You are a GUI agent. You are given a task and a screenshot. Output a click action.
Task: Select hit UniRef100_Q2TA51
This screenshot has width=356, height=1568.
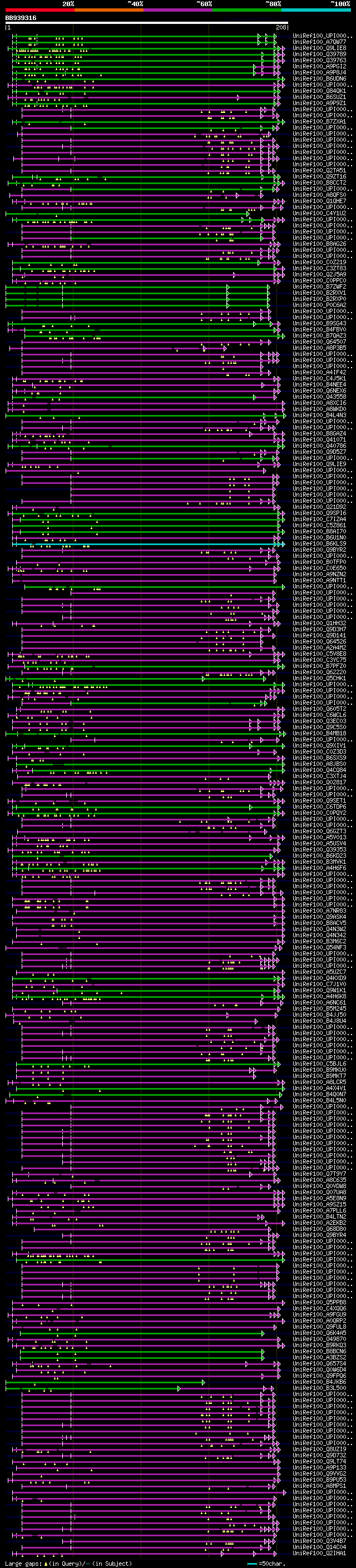(x=319, y=170)
